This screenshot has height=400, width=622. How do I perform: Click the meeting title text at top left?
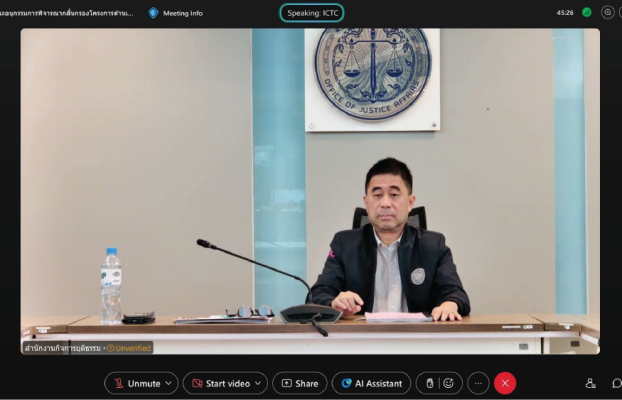(66, 13)
